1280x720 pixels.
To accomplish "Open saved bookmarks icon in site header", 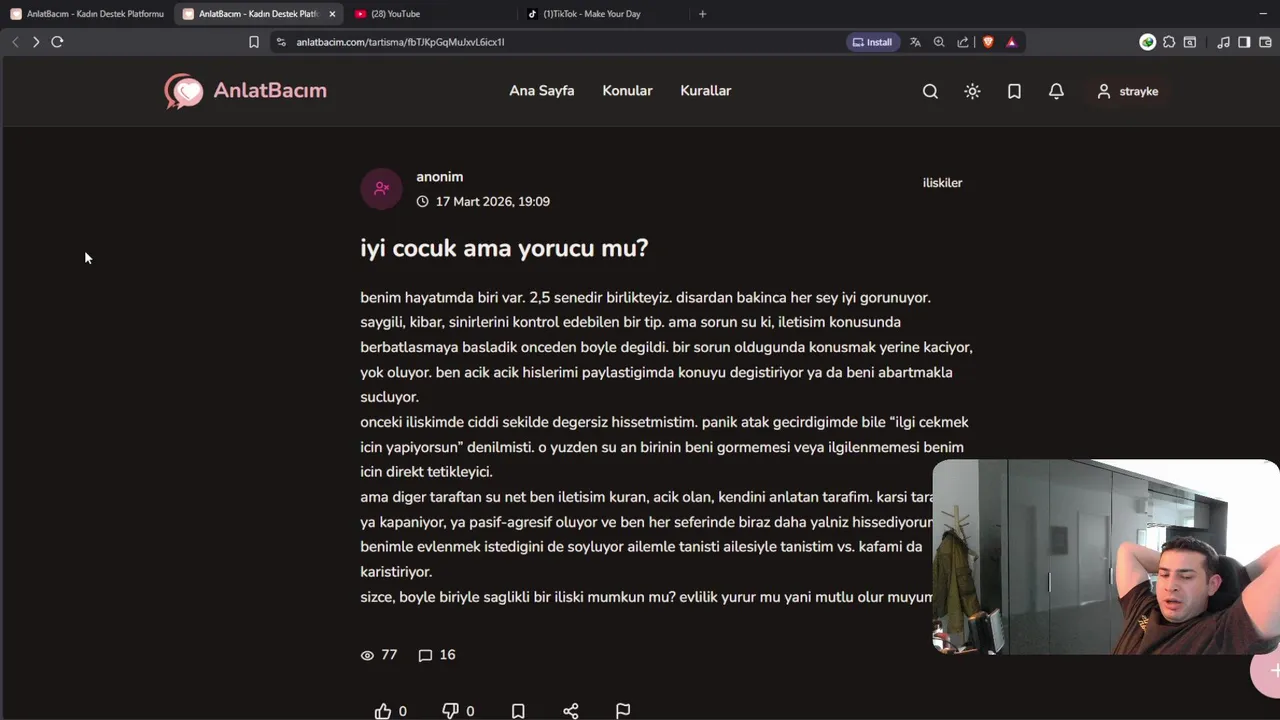I will (x=1014, y=91).
